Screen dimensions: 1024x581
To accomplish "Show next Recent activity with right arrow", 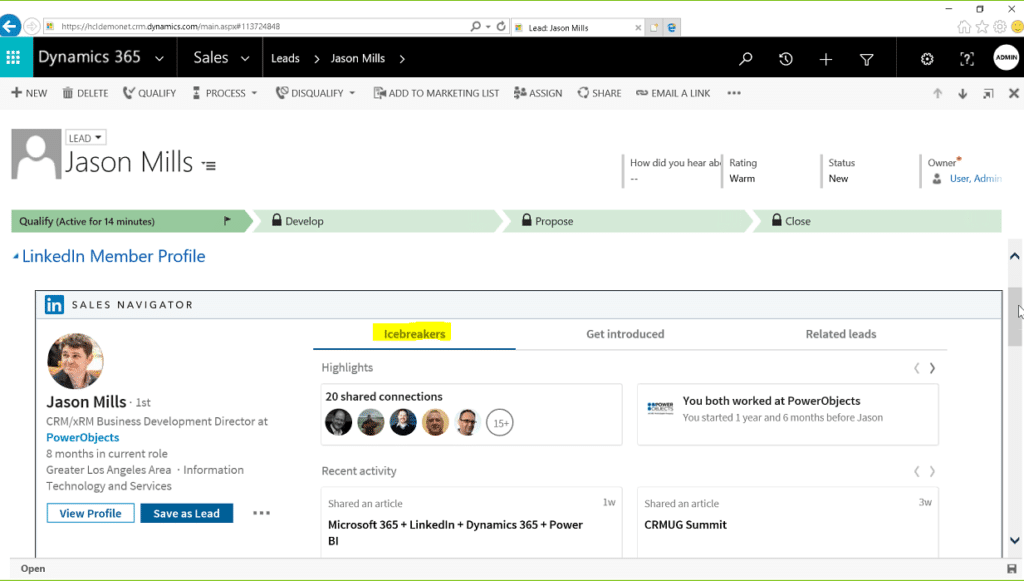I will (x=932, y=471).
